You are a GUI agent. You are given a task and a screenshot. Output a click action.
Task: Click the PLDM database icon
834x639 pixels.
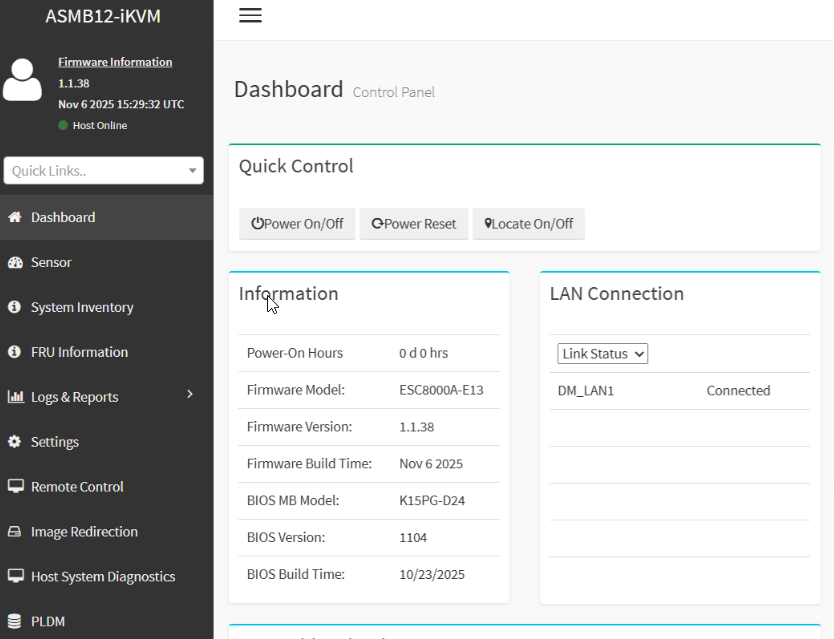[15, 621]
